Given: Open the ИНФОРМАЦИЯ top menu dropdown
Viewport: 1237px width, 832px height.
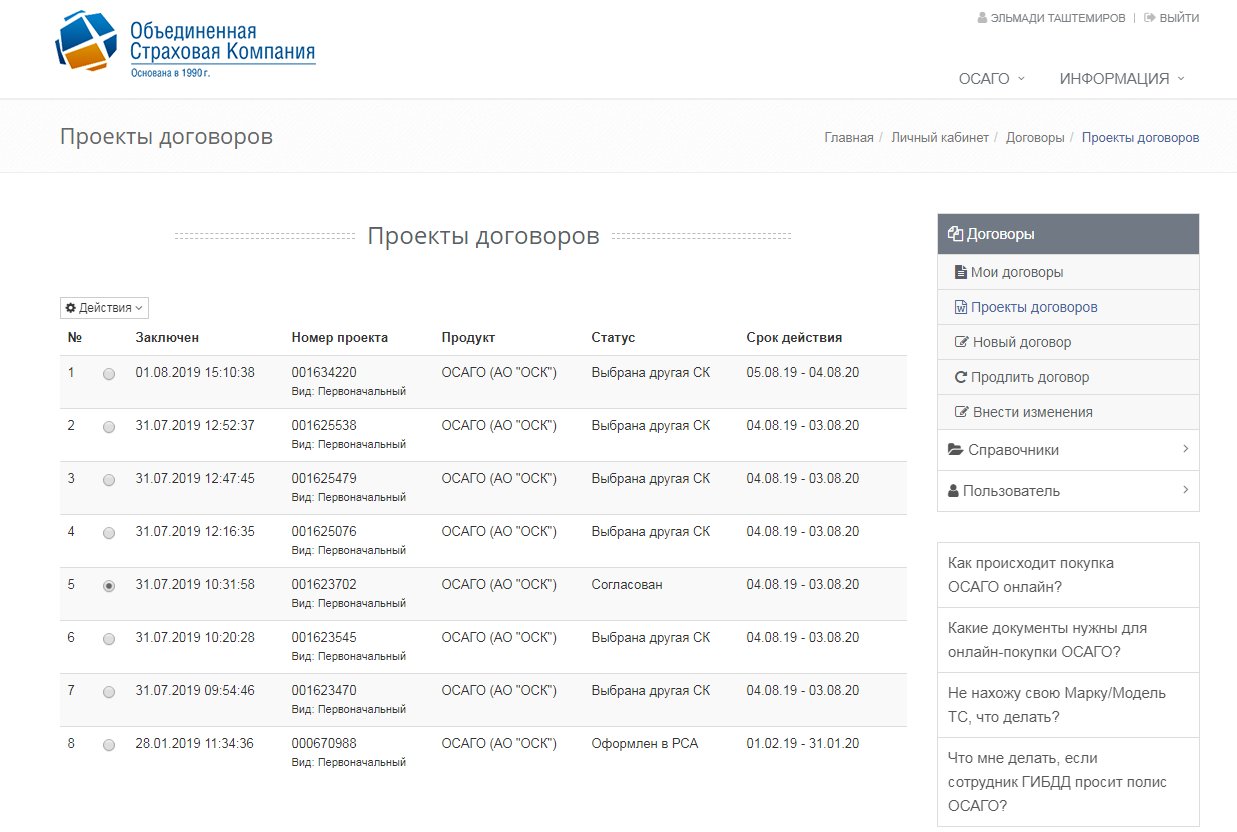Looking at the screenshot, I should [x=1122, y=79].
